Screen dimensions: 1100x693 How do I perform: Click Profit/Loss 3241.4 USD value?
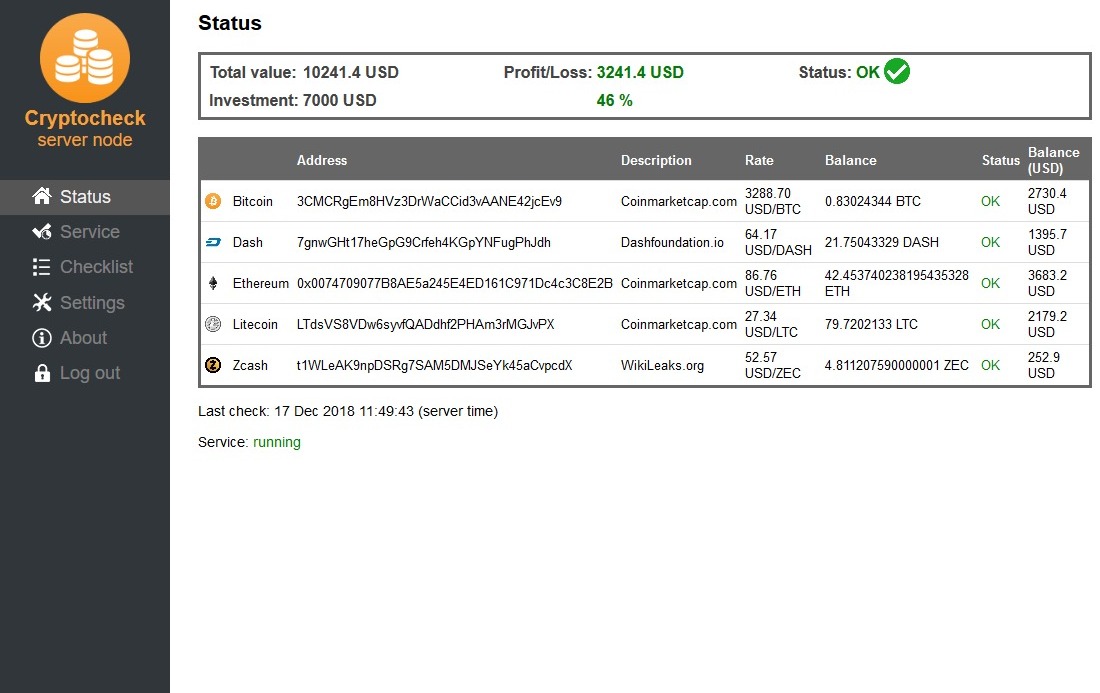(640, 72)
